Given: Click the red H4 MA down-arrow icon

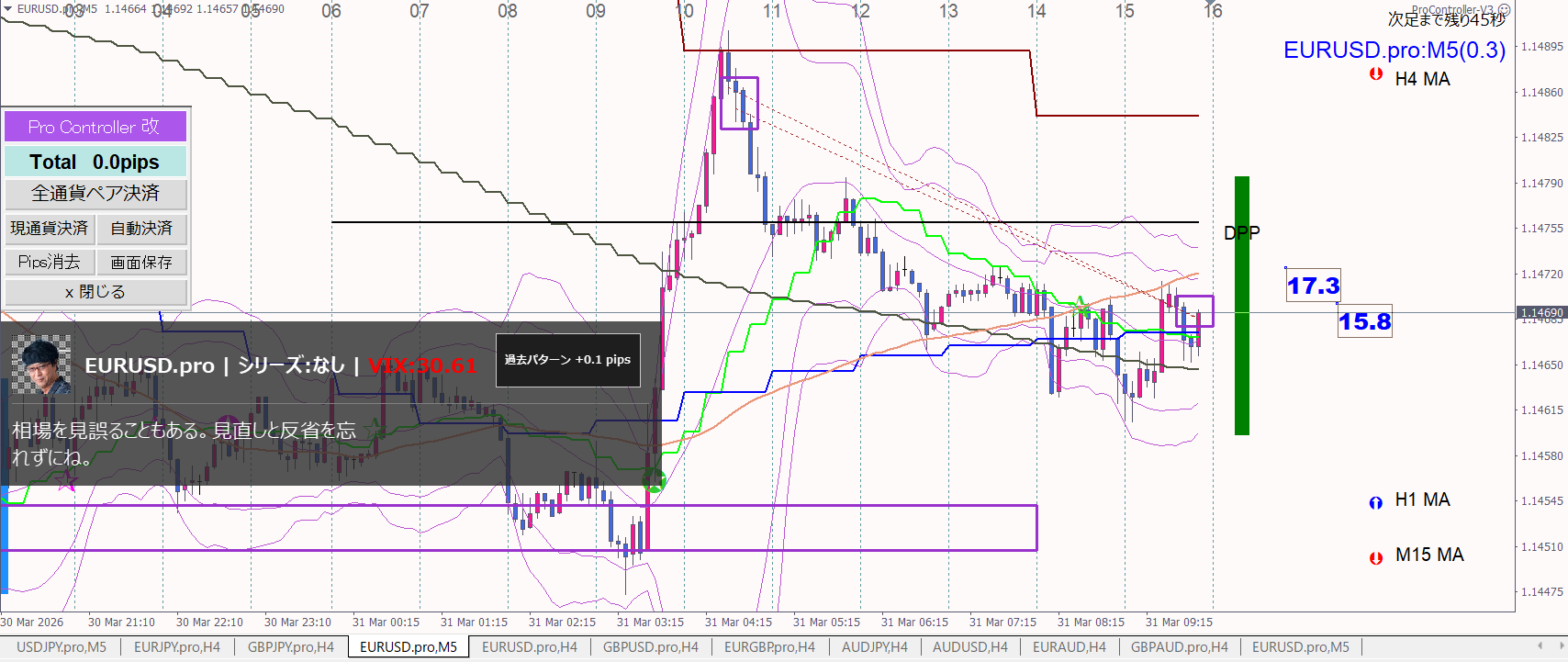Looking at the screenshot, I should coord(1375,74).
